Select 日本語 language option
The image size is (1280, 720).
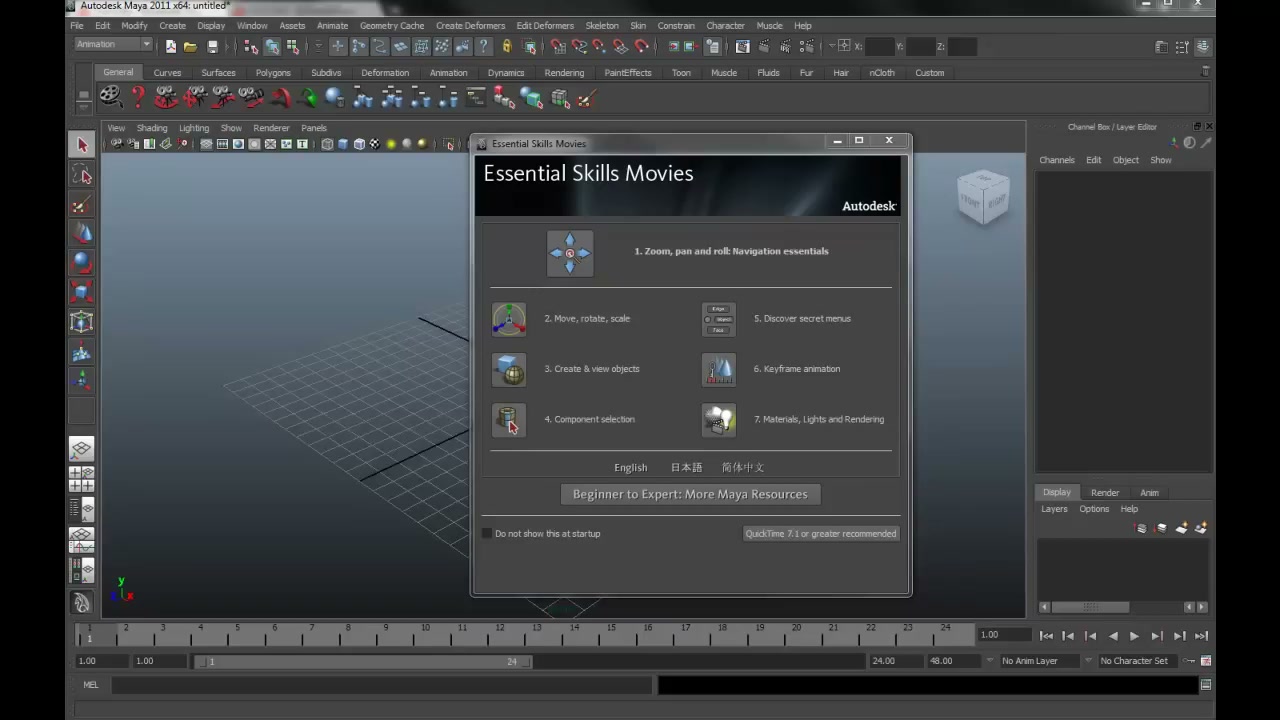click(686, 467)
